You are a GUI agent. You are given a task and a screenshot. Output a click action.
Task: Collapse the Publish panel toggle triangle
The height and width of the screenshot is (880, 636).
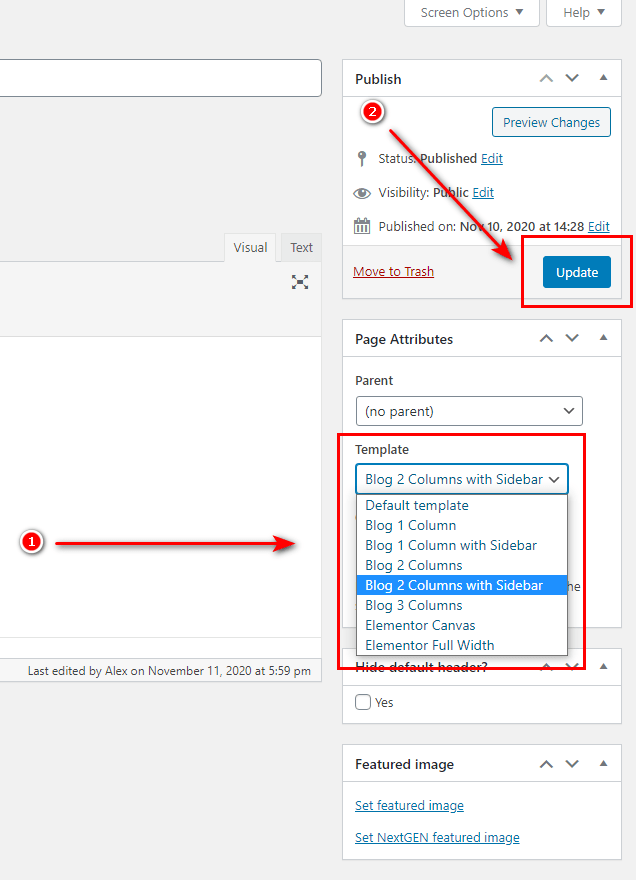[603, 78]
